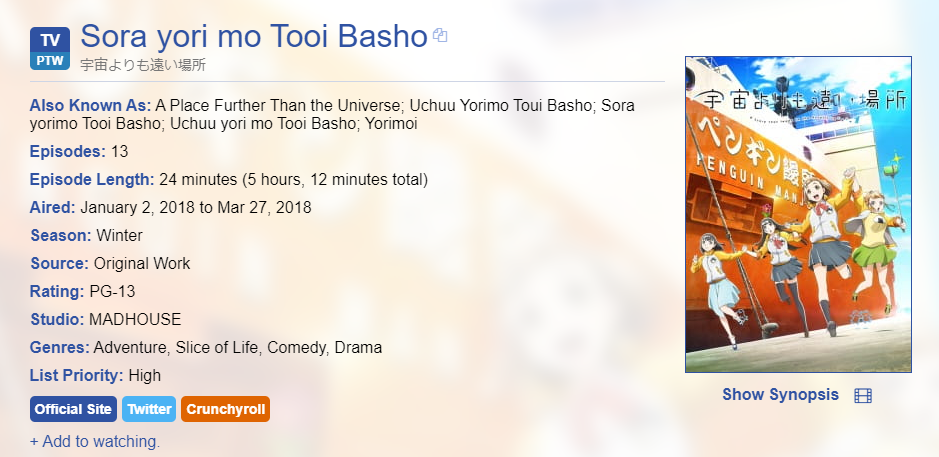Click the copy icon beside the title
This screenshot has width=939, height=457.
point(440,36)
